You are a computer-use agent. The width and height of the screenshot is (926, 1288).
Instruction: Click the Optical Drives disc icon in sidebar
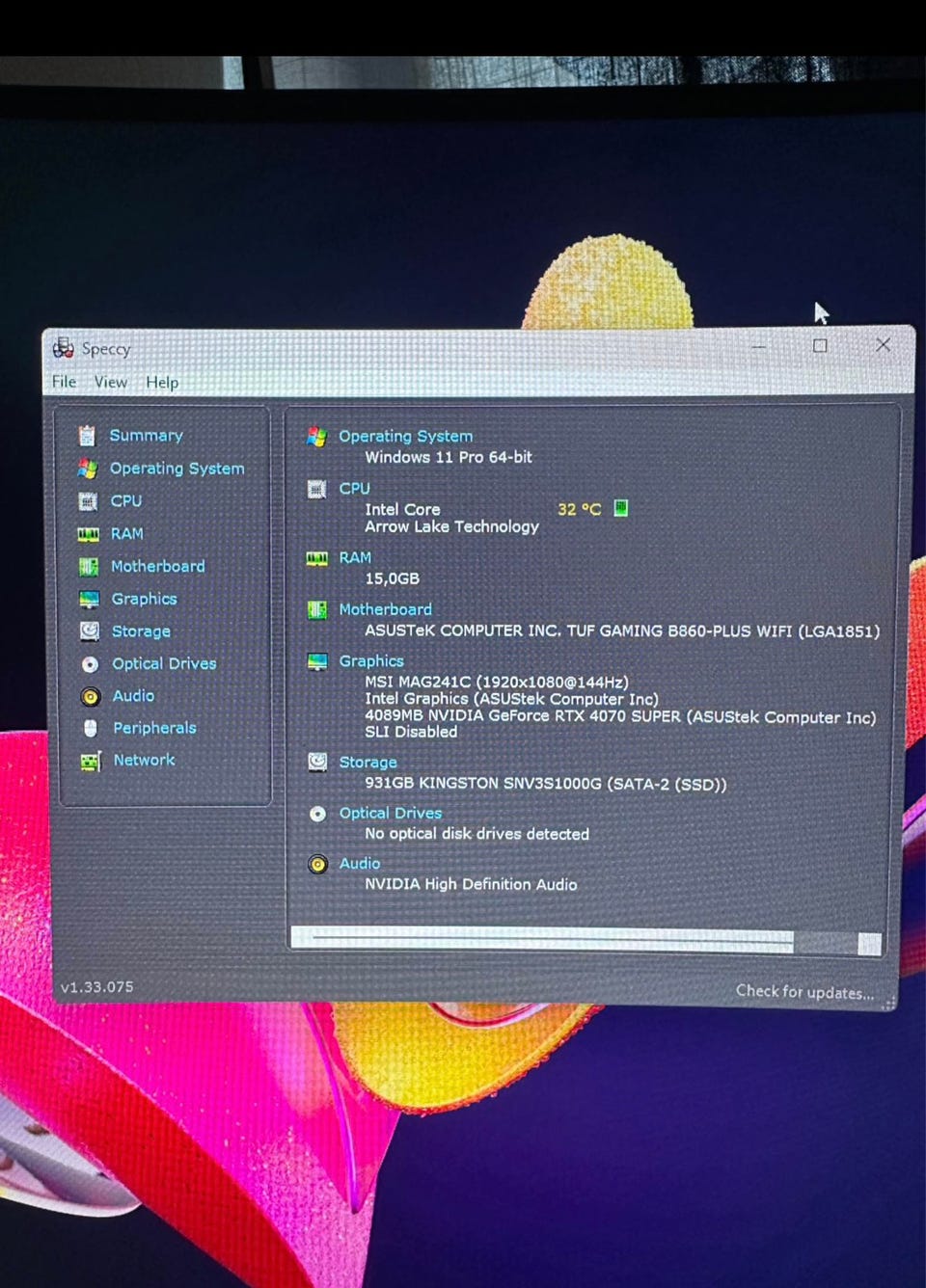click(x=90, y=664)
